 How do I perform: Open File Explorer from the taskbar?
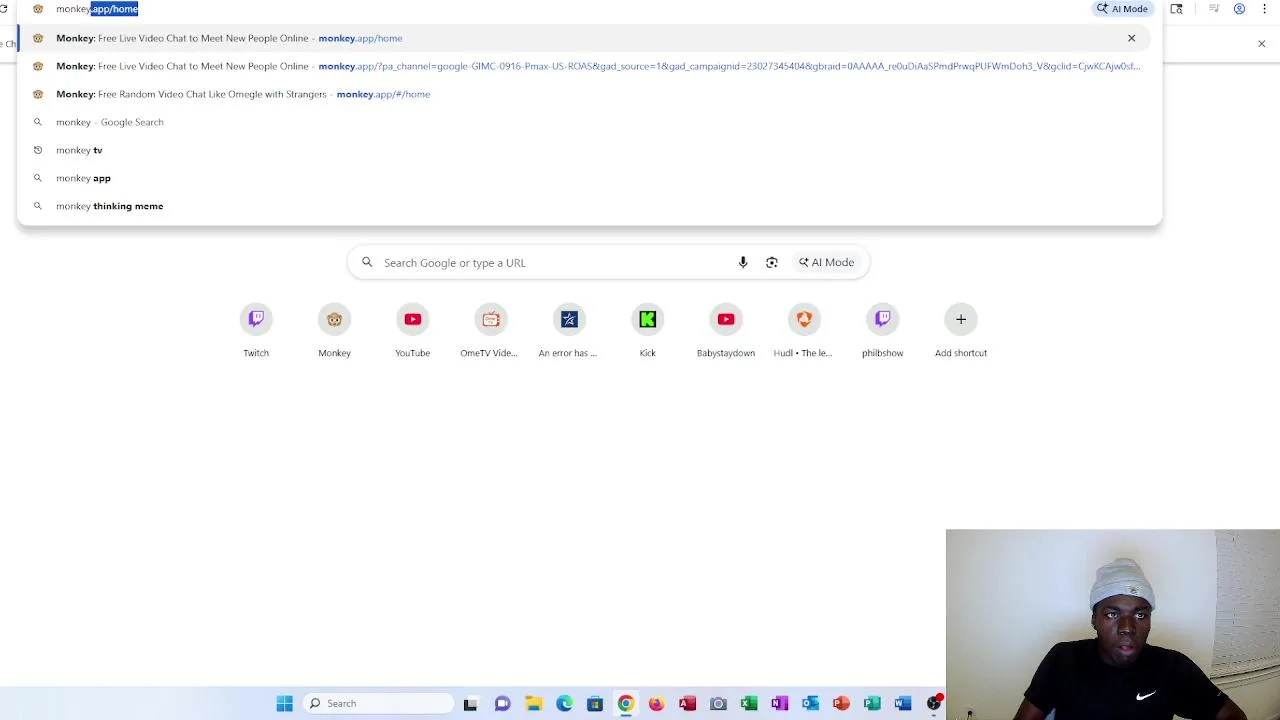click(x=533, y=703)
